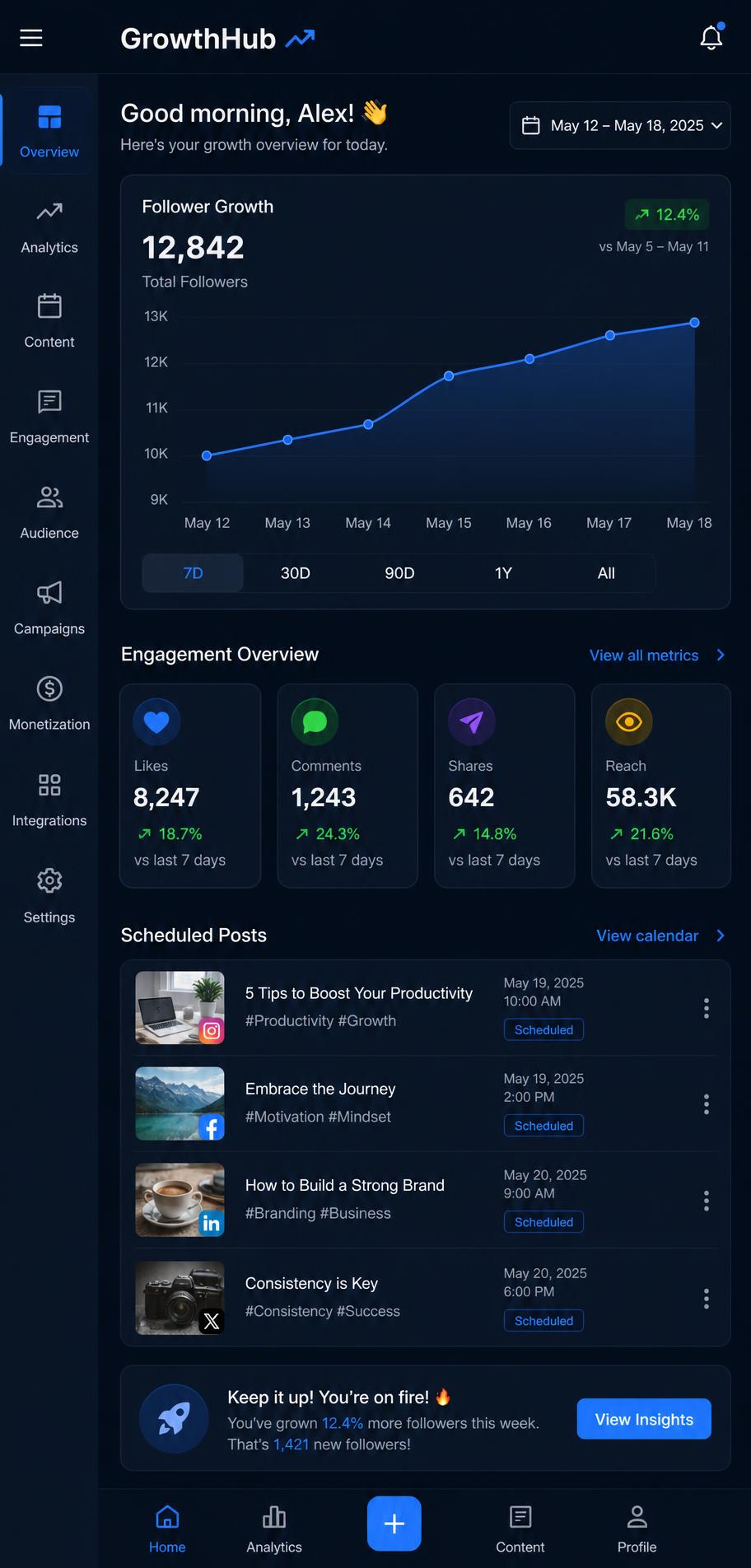This screenshot has width=751, height=1568.
Task: Click the notification bell icon
Action: coord(711,37)
